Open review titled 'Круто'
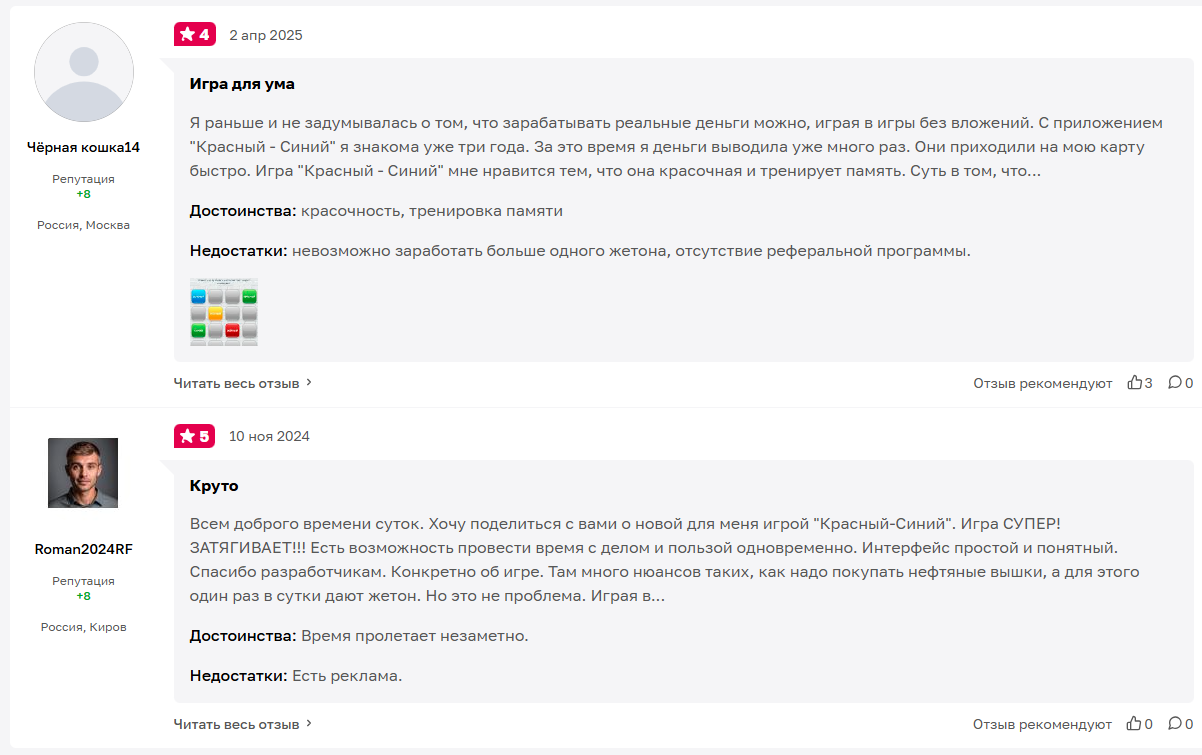Viewport: 1202px width, 755px height. [214, 486]
